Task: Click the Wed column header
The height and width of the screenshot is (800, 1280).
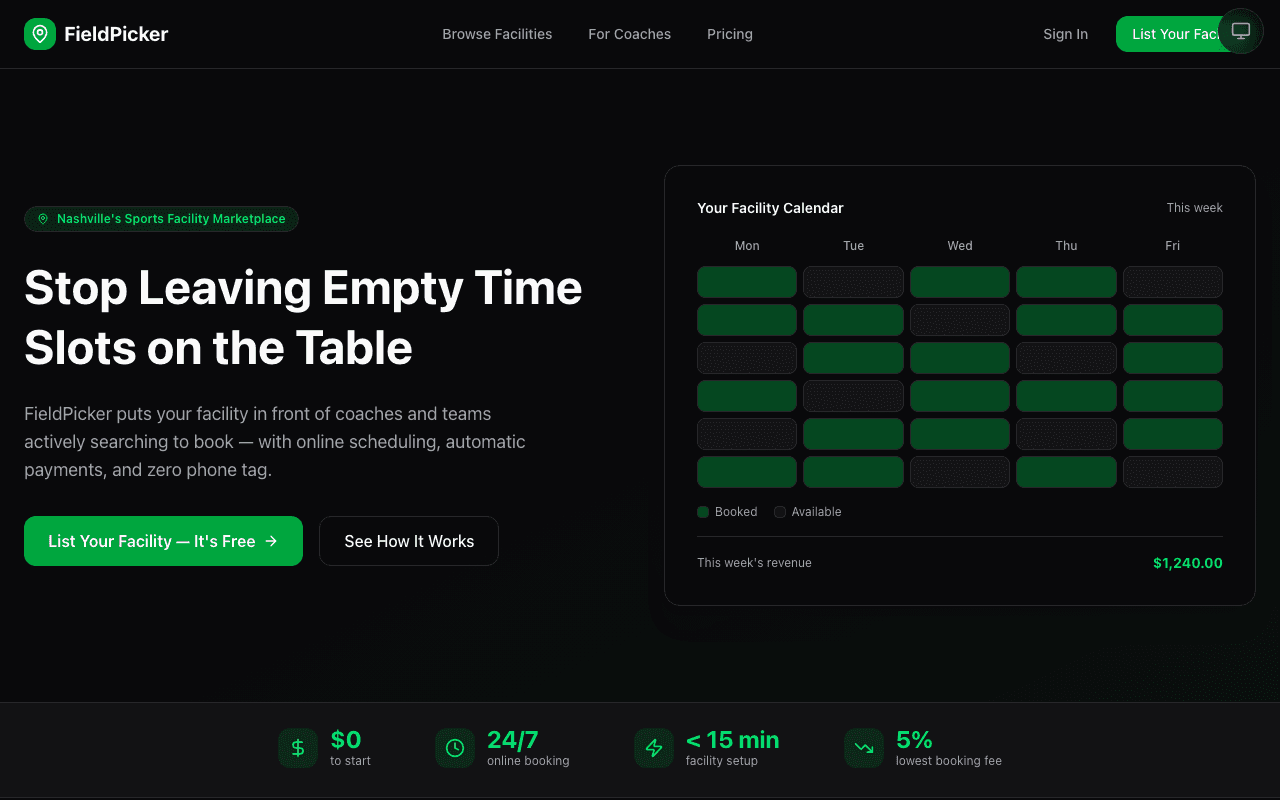Action: 960,246
